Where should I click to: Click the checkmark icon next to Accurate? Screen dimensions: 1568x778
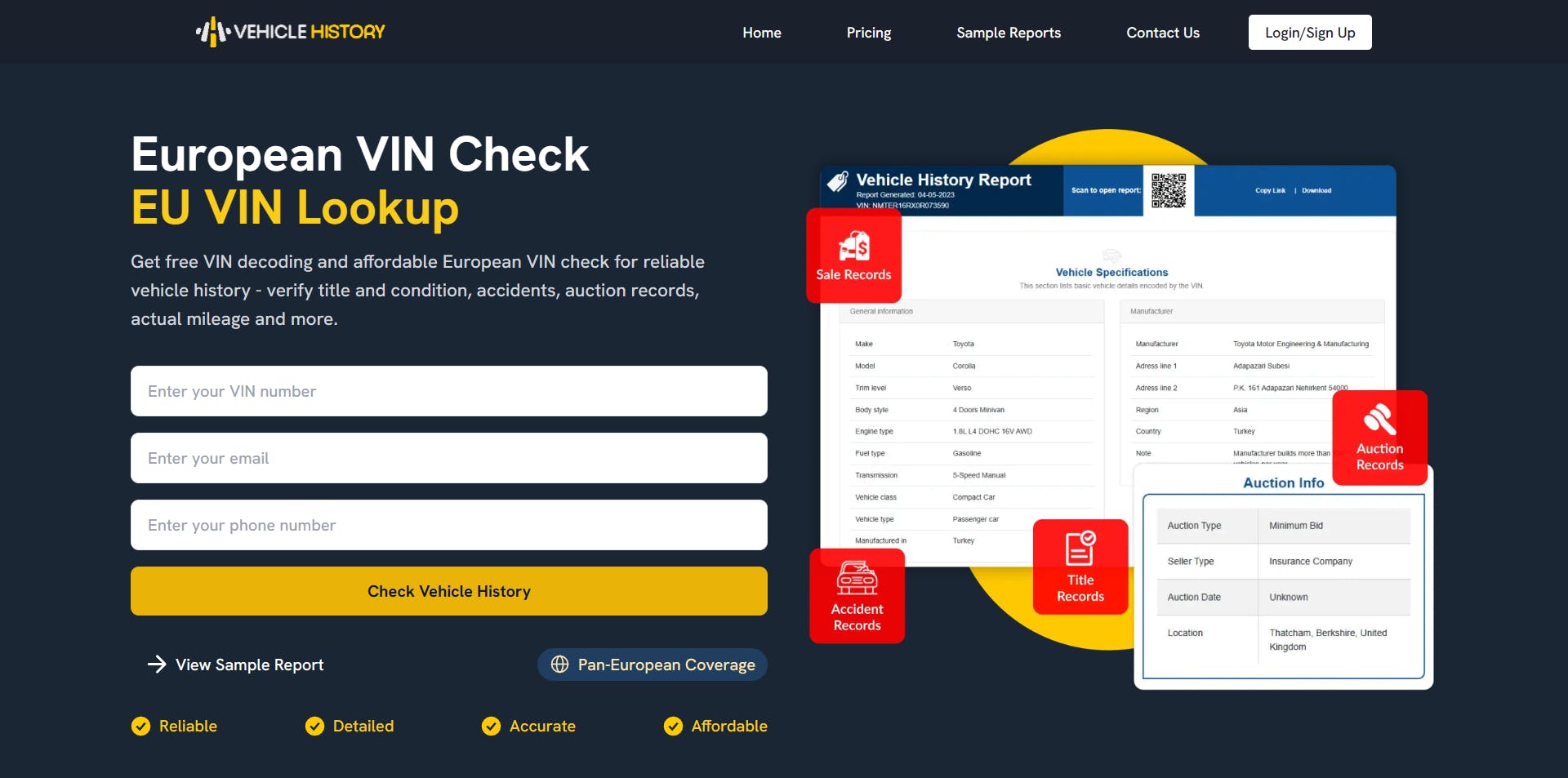coord(491,726)
